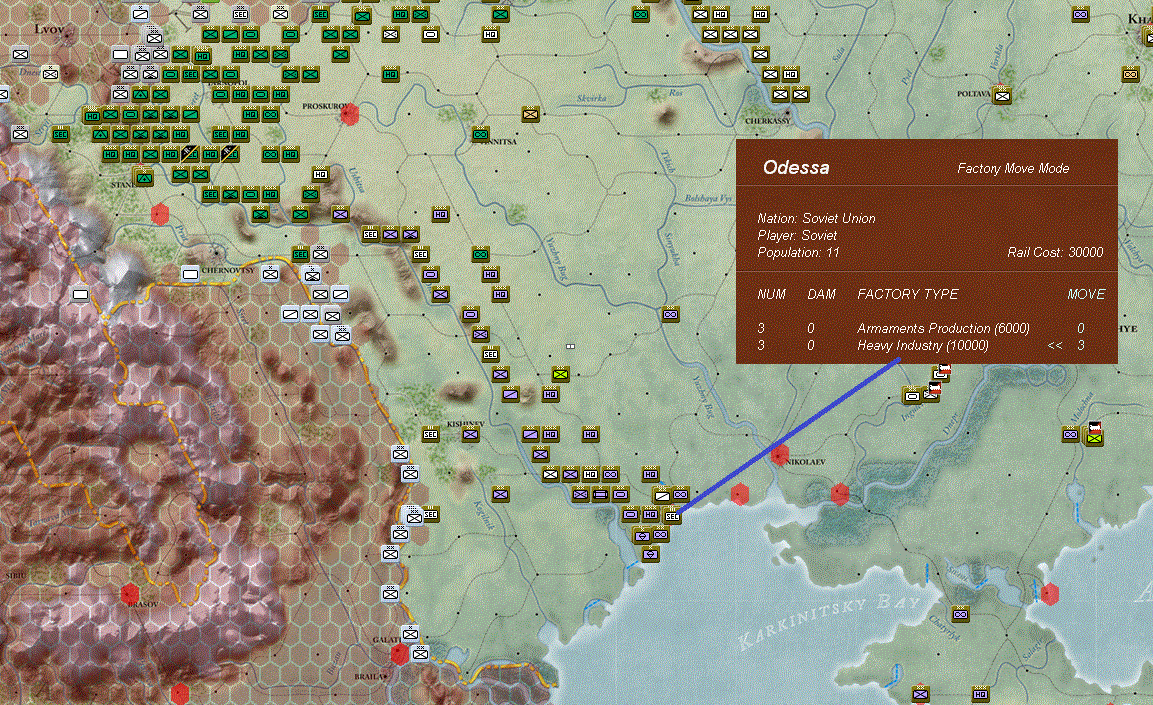Image resolution: width=1153 pixels, height=705 pixels.
Task: Select the red city hex at Nikolaev
Action: click(x=780, y=455)
